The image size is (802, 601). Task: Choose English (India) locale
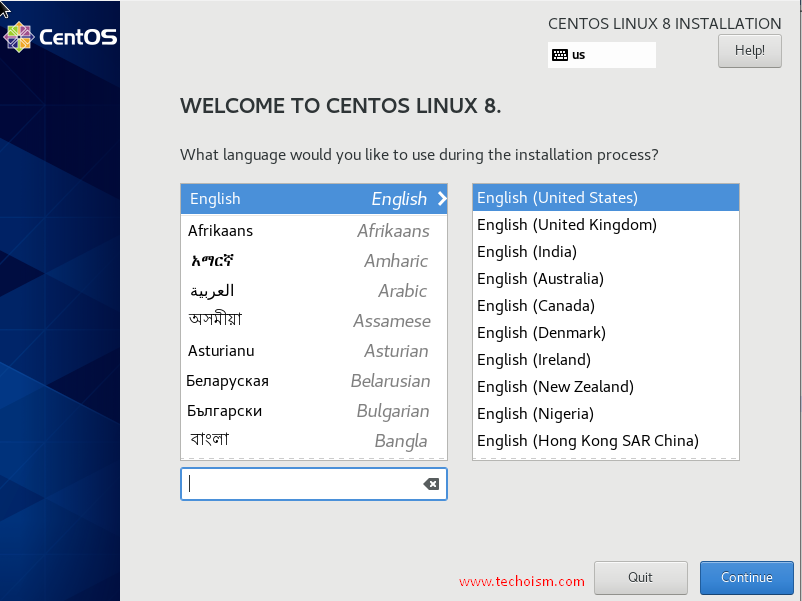(x=606, y=252)
